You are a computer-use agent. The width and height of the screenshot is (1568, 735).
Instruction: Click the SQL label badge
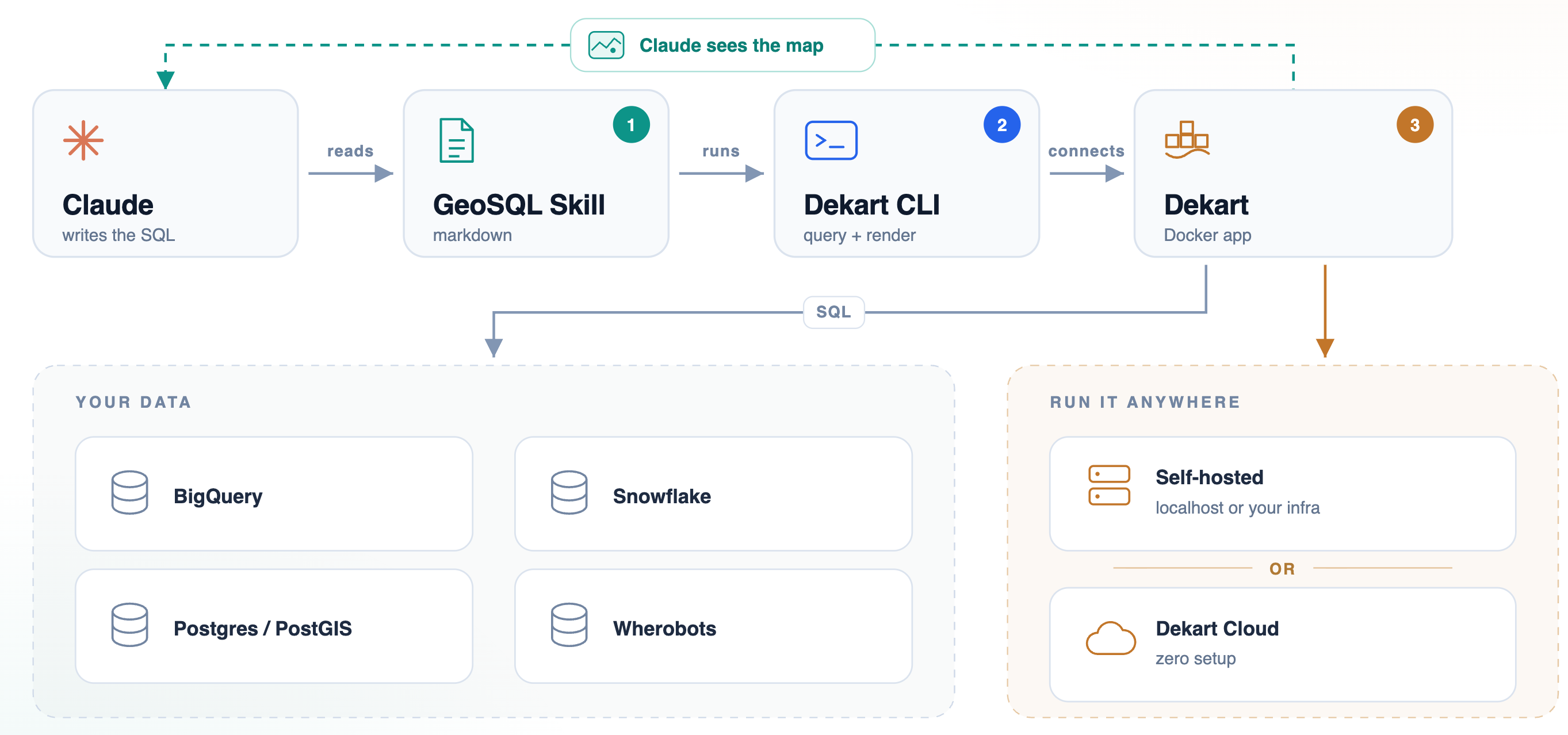pos(834,312)
